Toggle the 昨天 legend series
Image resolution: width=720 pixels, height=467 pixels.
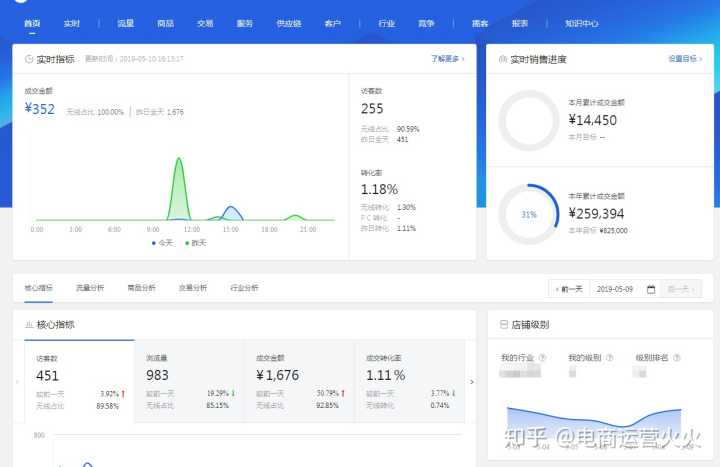pyautogui.click(x=195, y=243)
